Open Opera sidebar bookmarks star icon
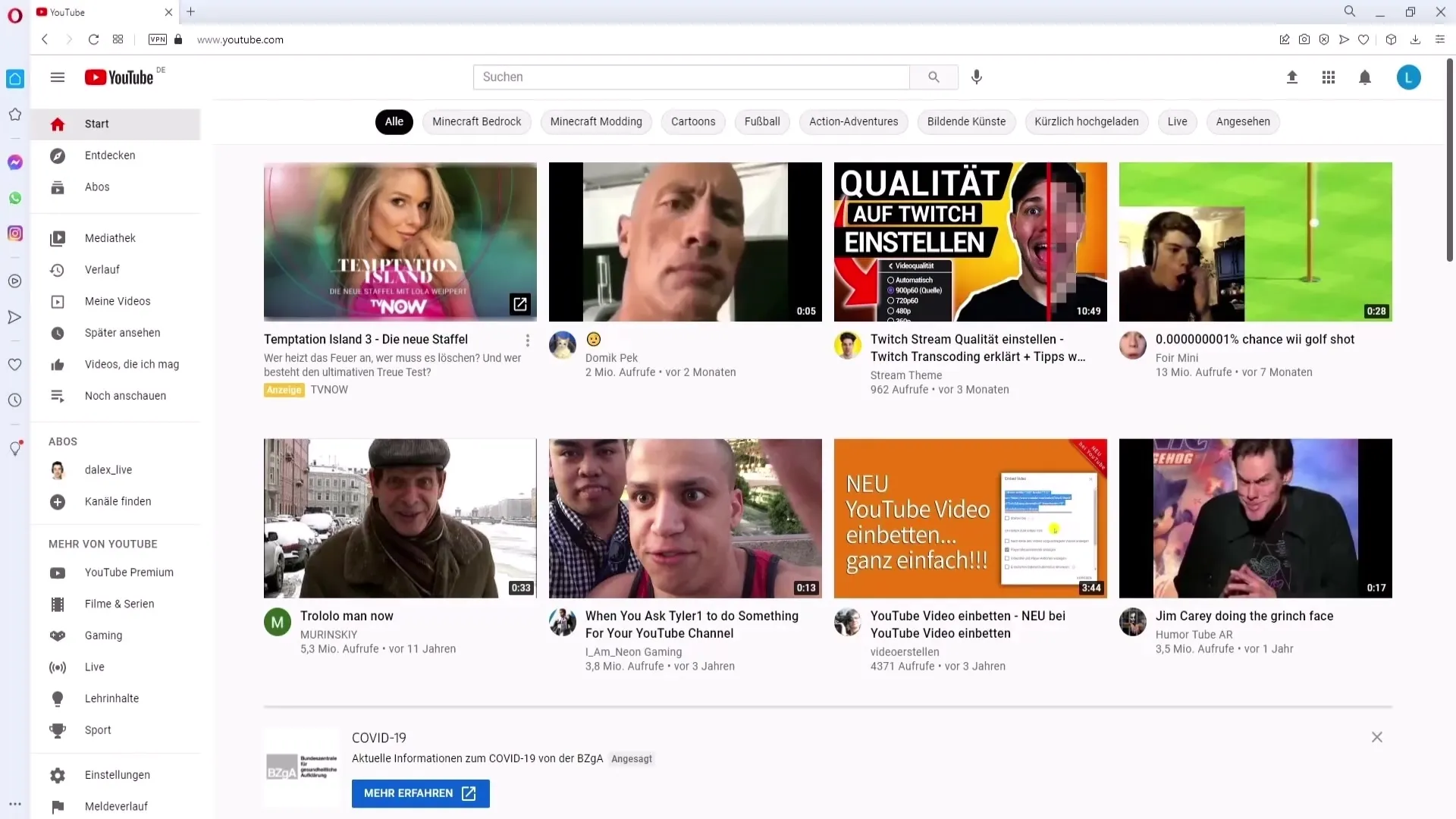The height and width of the screenshot is (819, 1456). (15, 115)
